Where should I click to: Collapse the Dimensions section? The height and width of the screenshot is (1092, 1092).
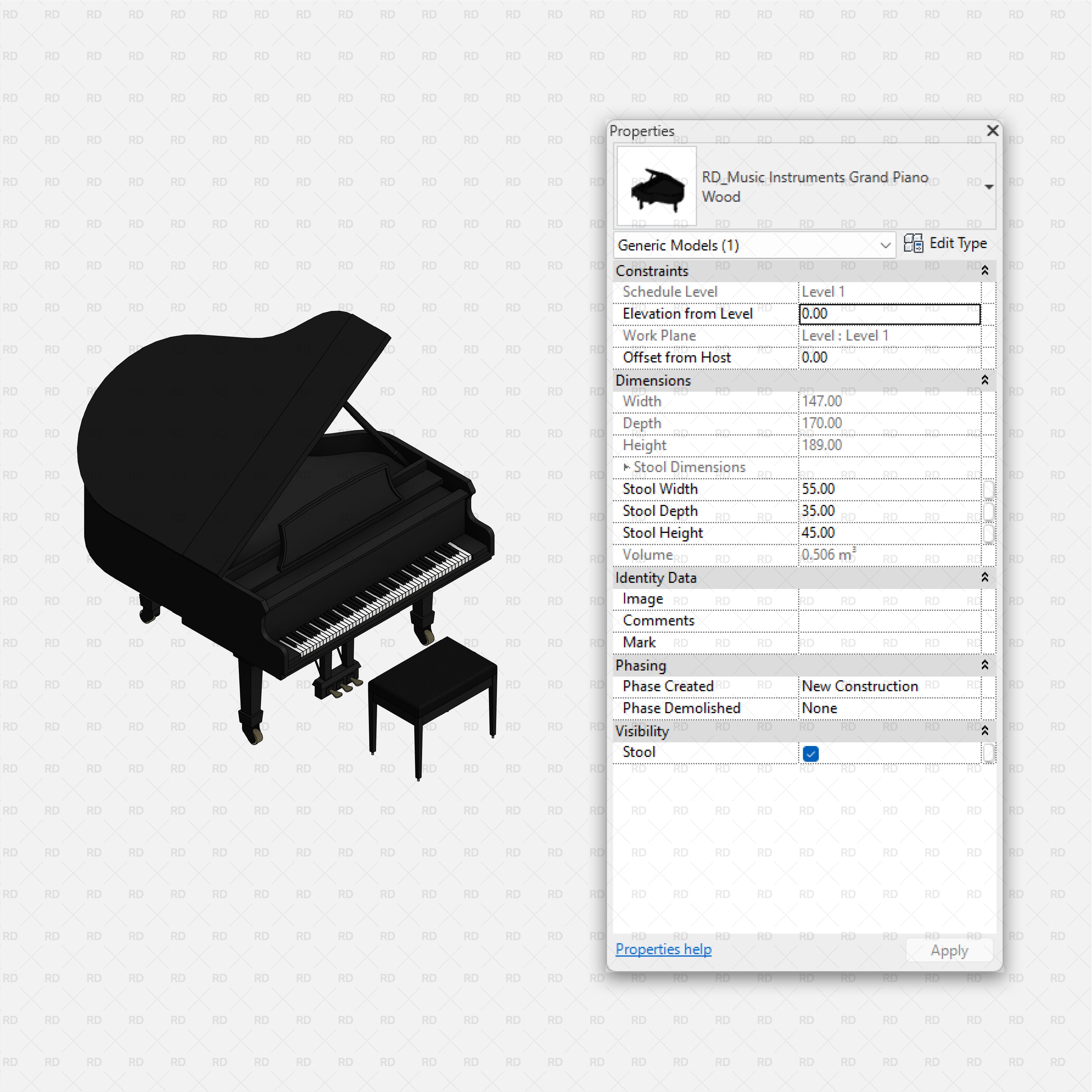pos(985,380)
